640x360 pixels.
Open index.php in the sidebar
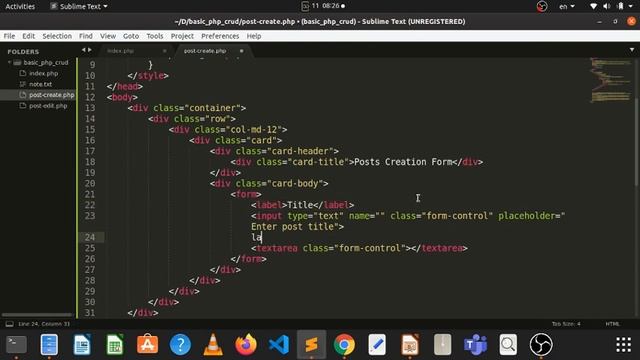pos(43,73)
